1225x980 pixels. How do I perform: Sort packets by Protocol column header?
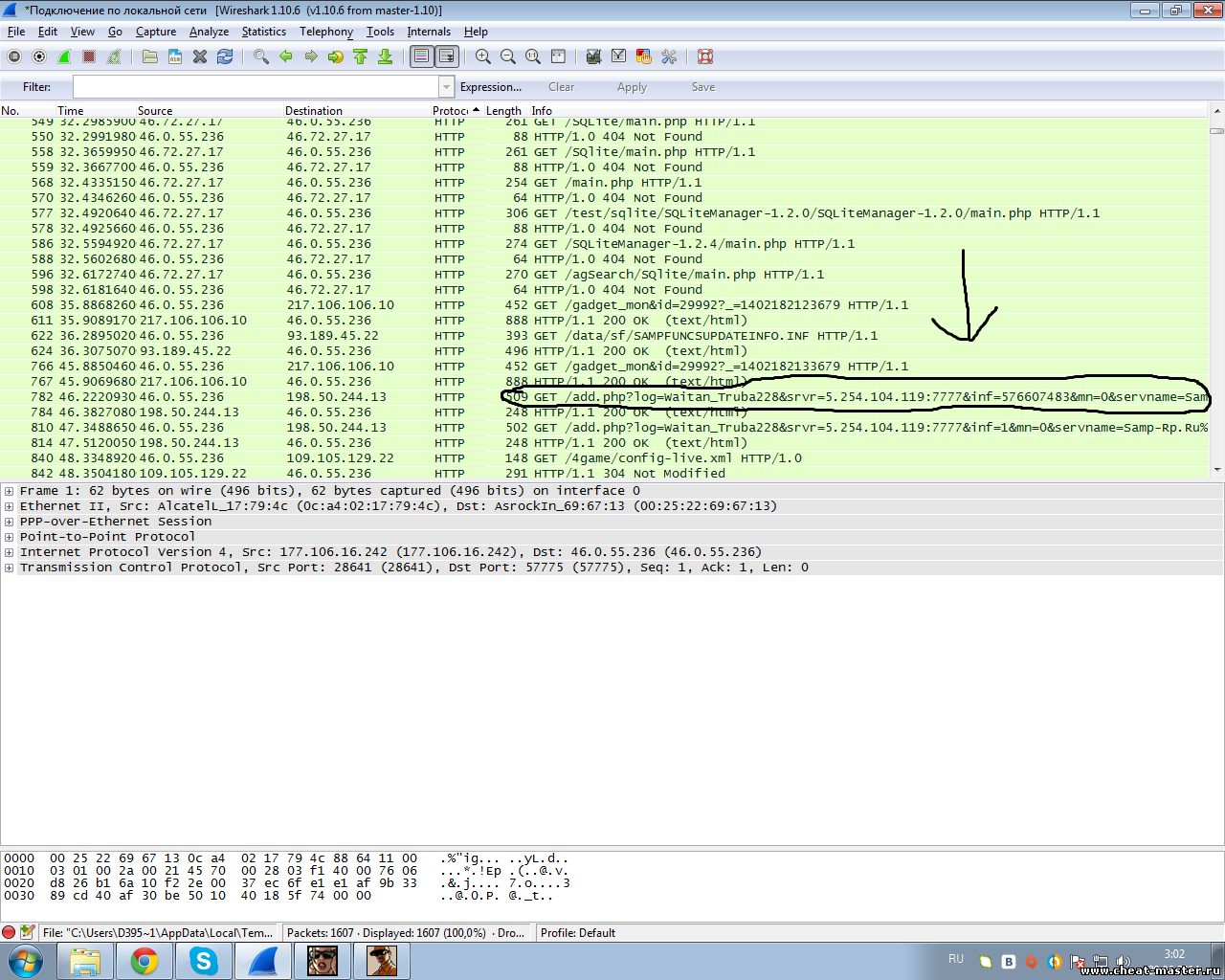tap(450, 111)
